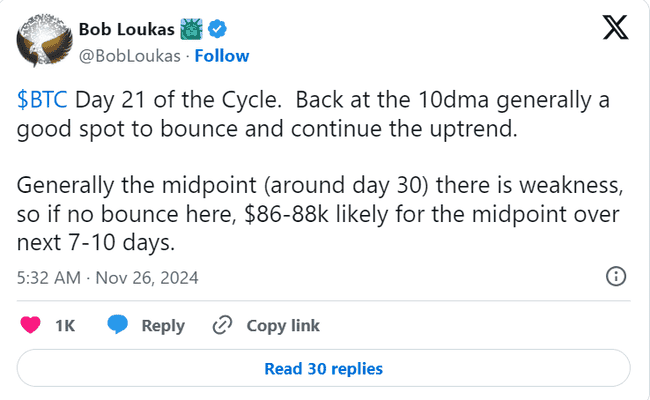Select the Copy link text

(x=283, y=326)
